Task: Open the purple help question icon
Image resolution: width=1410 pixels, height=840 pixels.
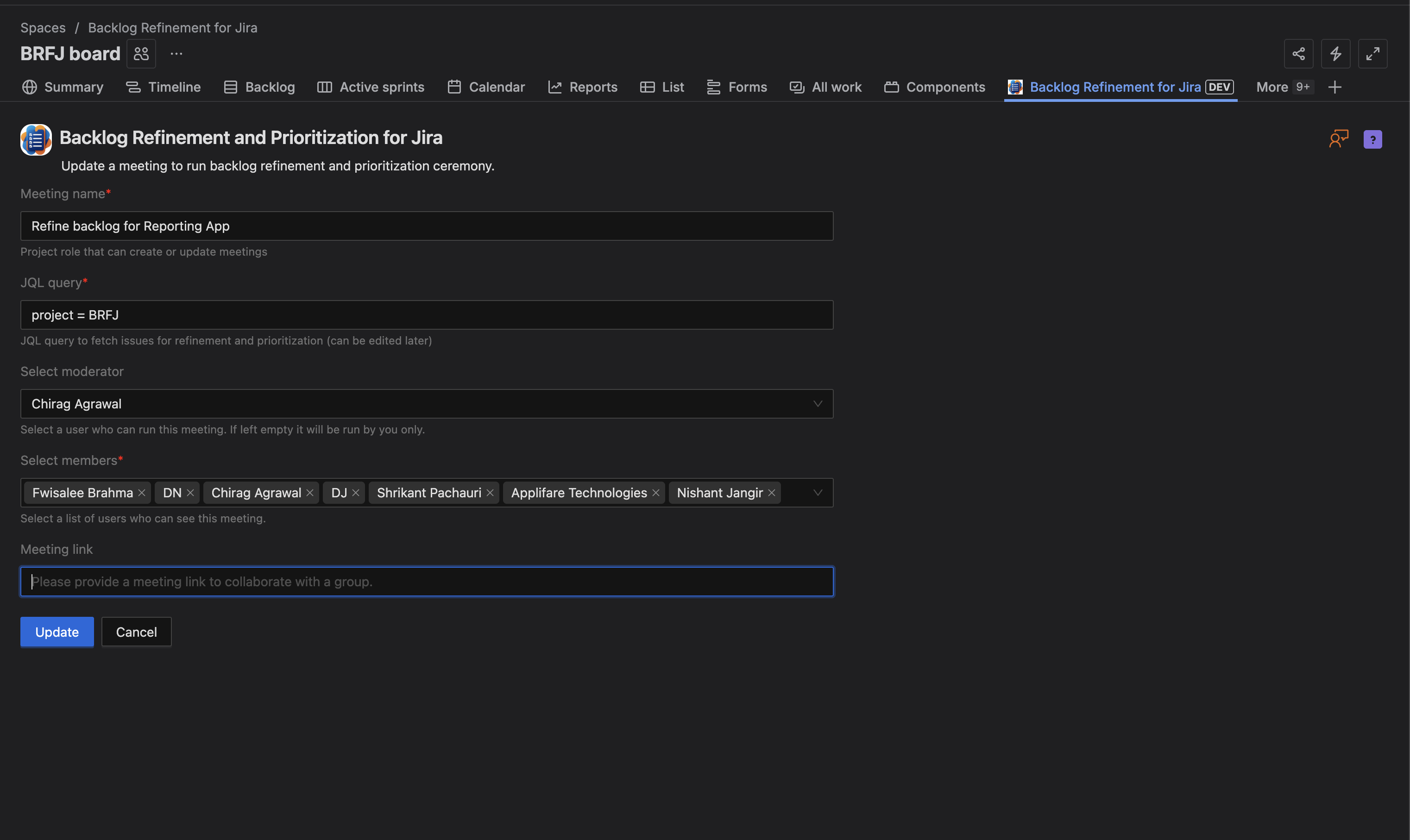Action: pyautogui.click(x=1372, y=139)
